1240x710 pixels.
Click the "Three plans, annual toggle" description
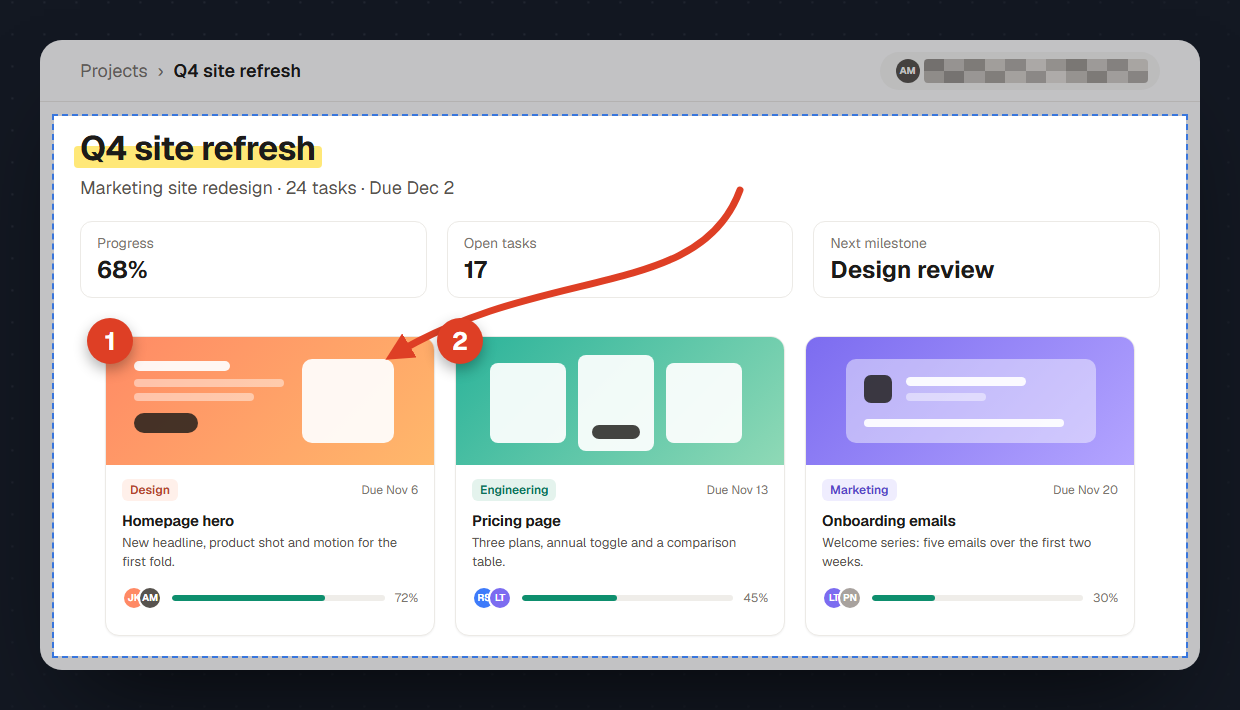(x=604, y=552)
